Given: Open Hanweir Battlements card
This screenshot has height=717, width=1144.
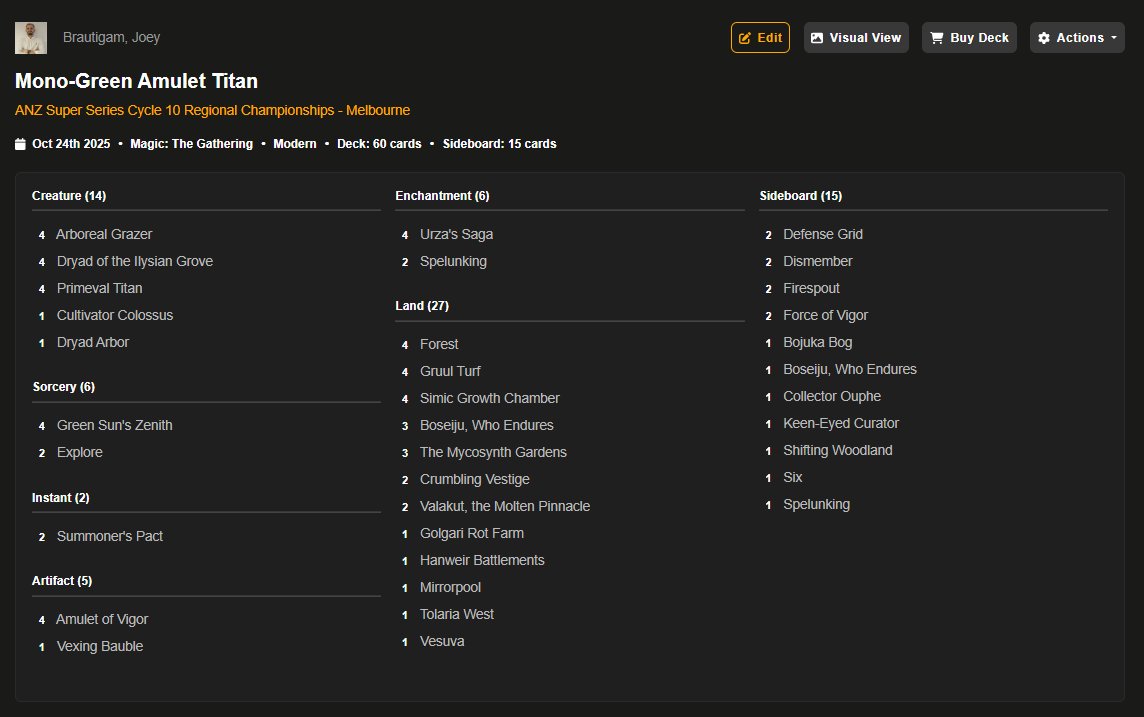Looking at the screenshot, I should [482, 560].
